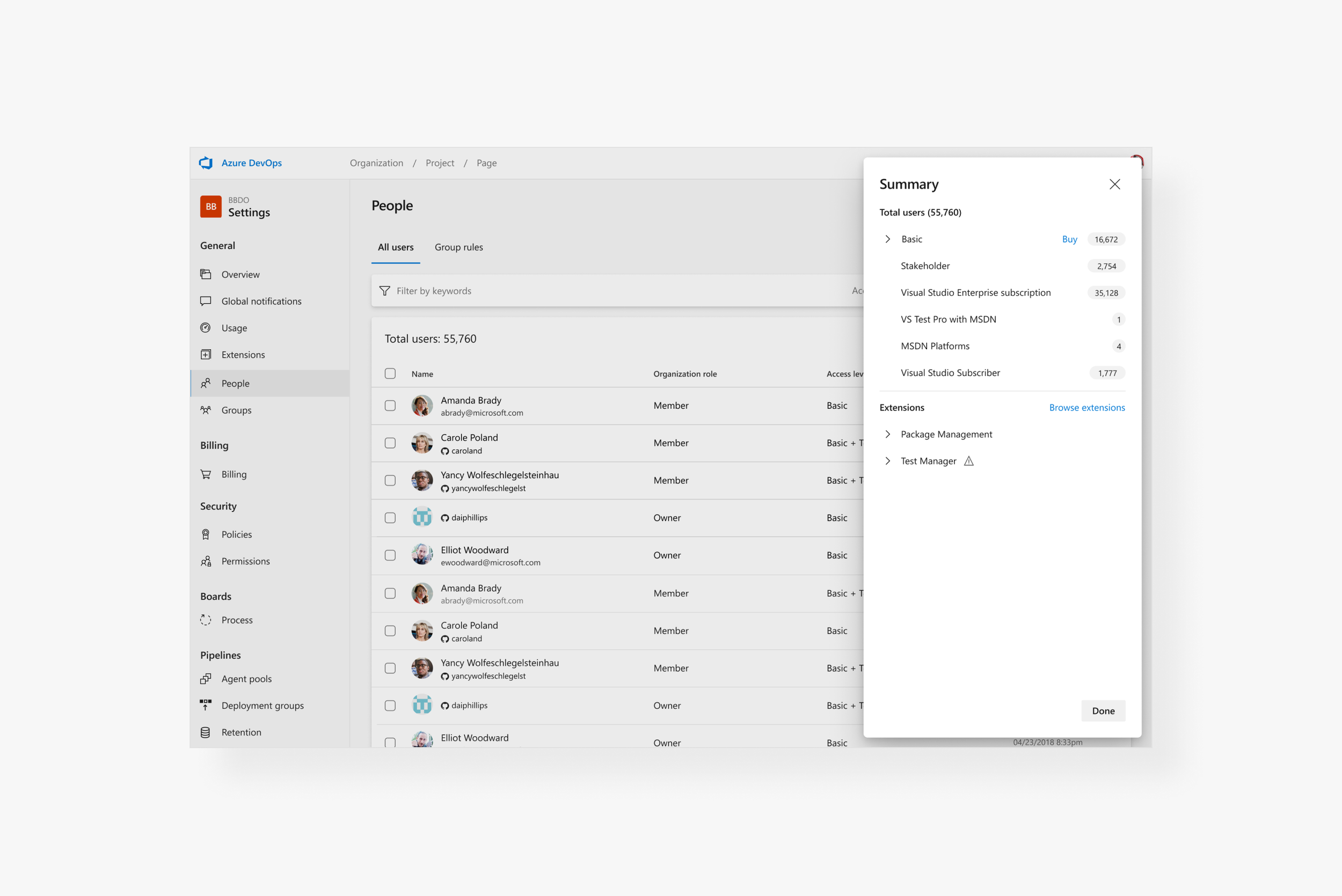Click the BB organization avatar tile
Screen dimensions: 1342x896
[211, 207]
